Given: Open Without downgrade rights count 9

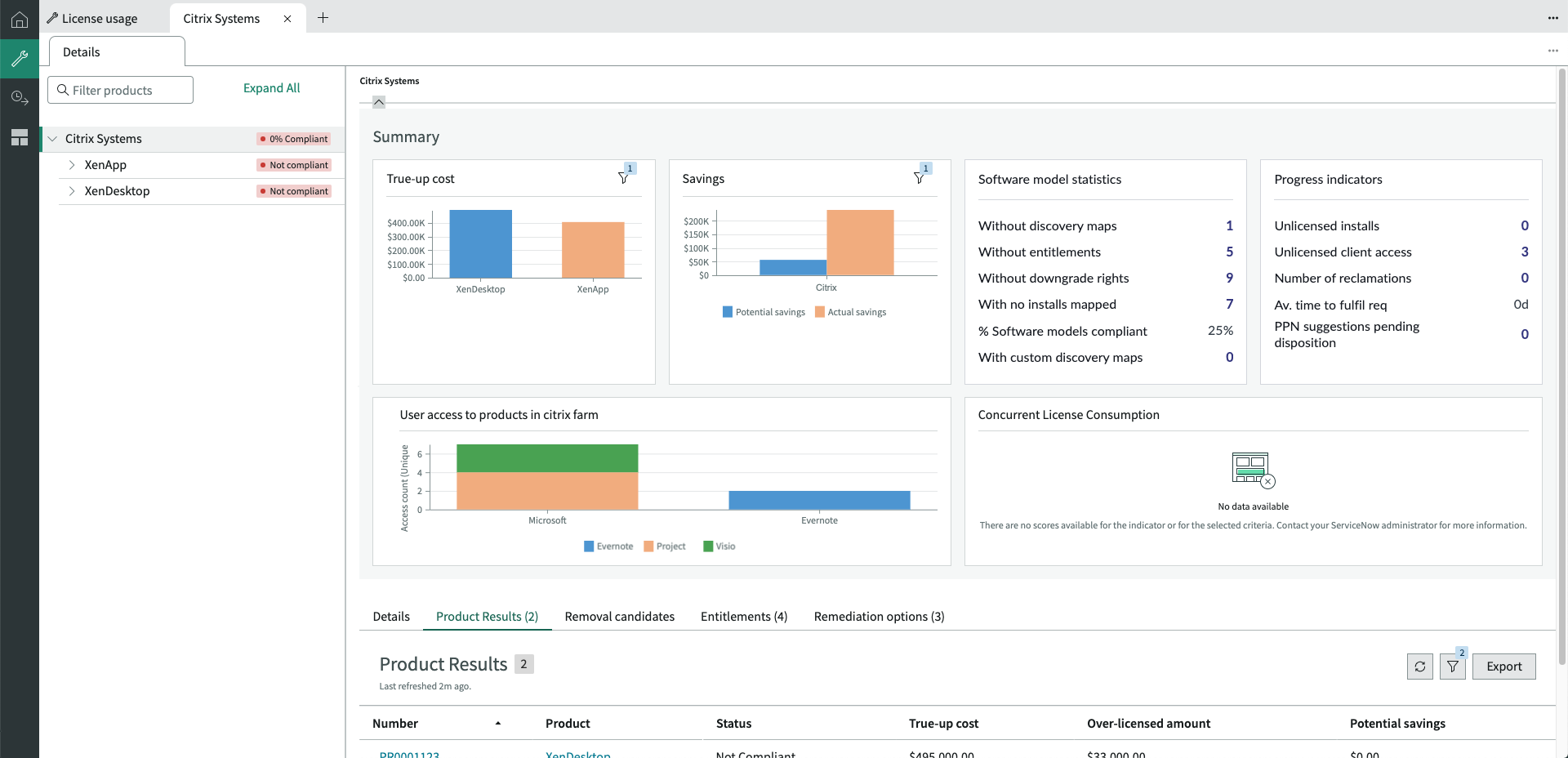Looking at the screenshot, I should 1229,278.
